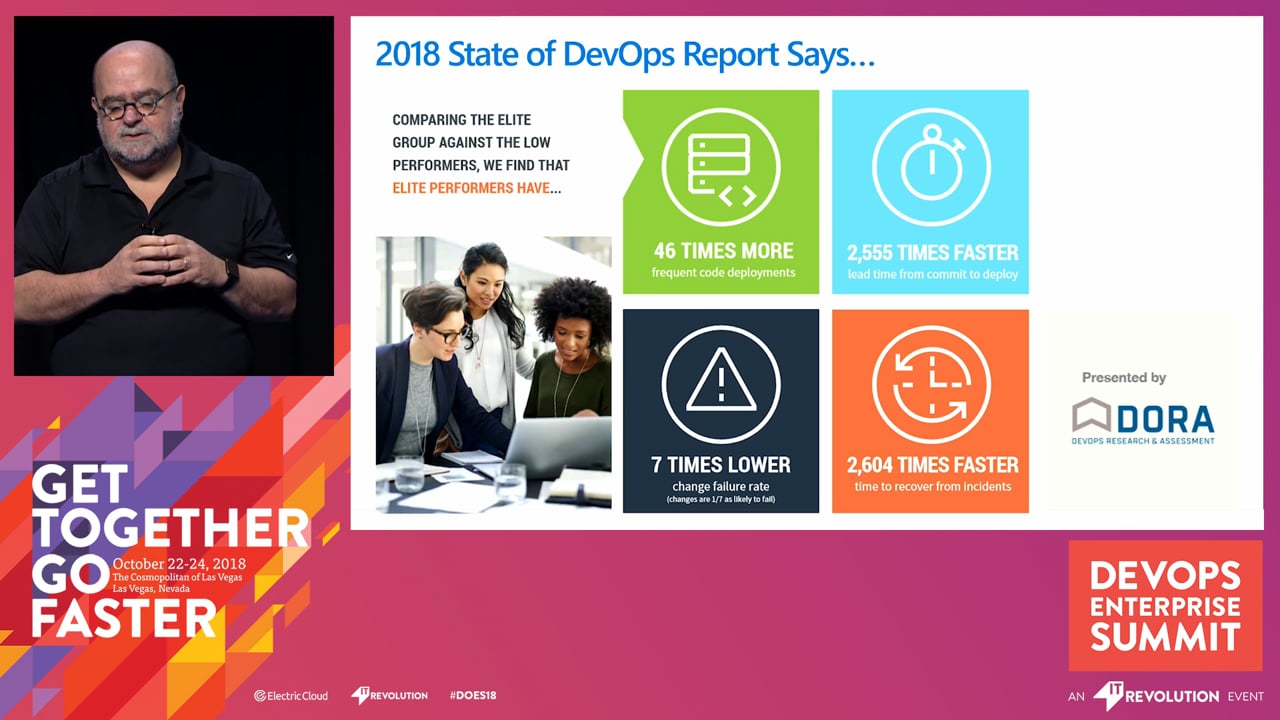This screenshot has height=720, width=1280.
Task: Click the stopwatch lead time icon
Action: 931,166
